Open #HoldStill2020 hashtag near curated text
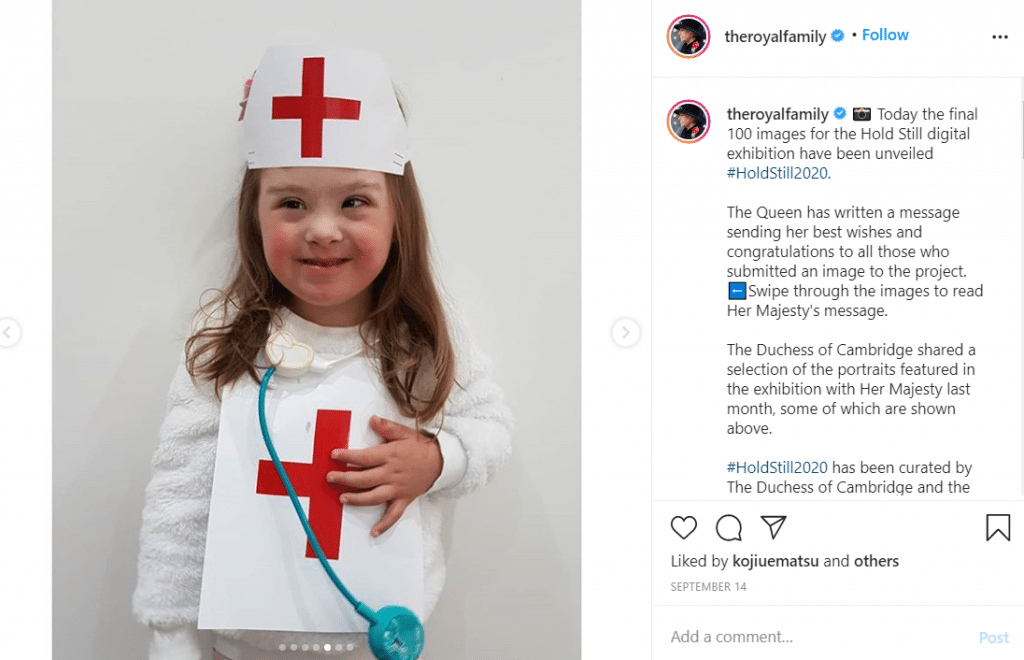The width and height of the screenshot is (1024, 660). point(777,467)
